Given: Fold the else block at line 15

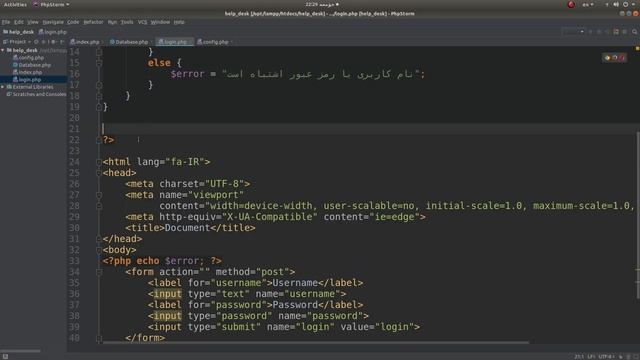Looking at the screenshot, I should click(99, 63).
